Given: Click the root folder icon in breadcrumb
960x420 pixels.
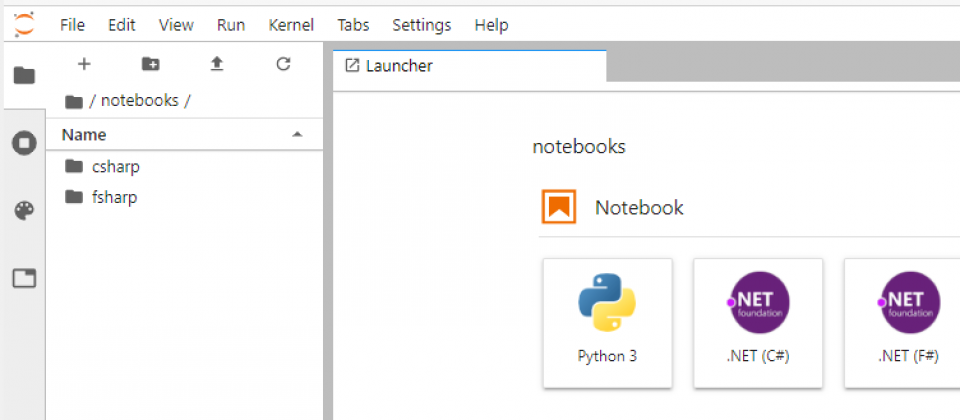Looking at the screenshot, I should [73, 102].
